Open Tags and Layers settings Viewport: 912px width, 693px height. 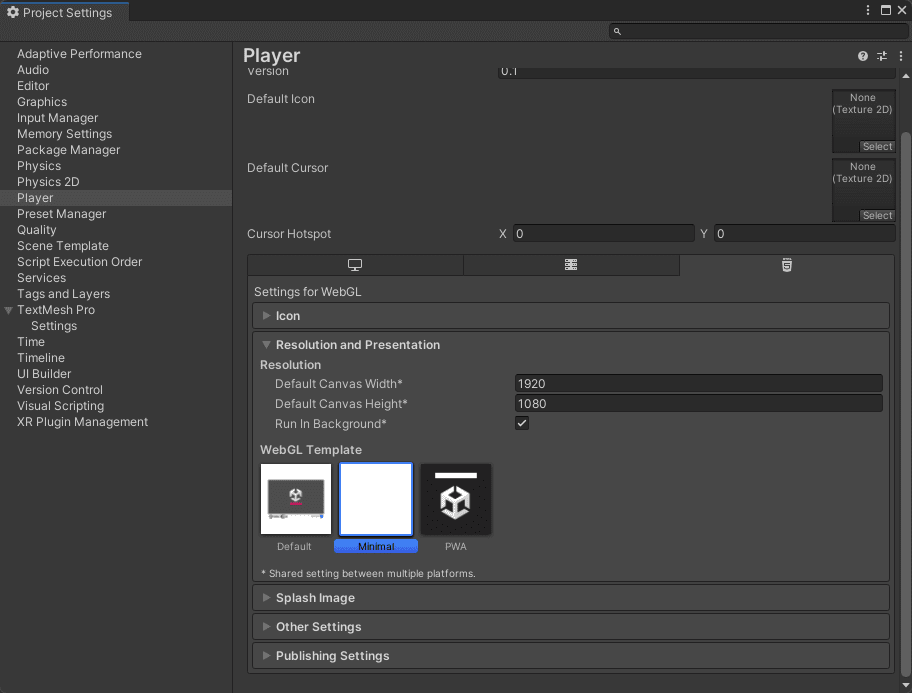click(x=63, y=294)
